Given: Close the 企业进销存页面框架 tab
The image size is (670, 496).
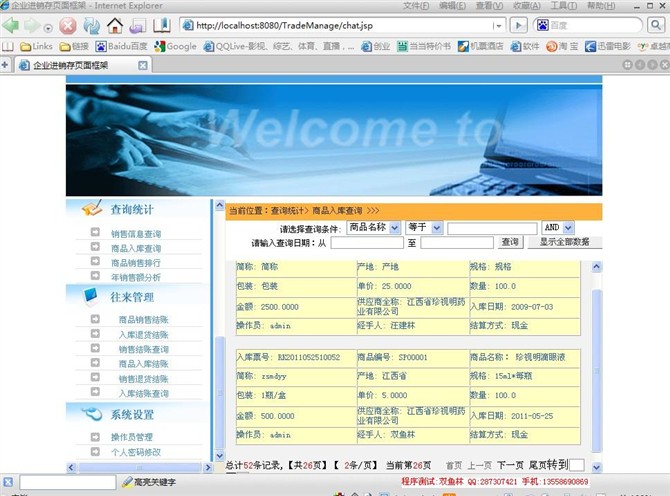Looking at the screenshot, I should pos(143,65).
